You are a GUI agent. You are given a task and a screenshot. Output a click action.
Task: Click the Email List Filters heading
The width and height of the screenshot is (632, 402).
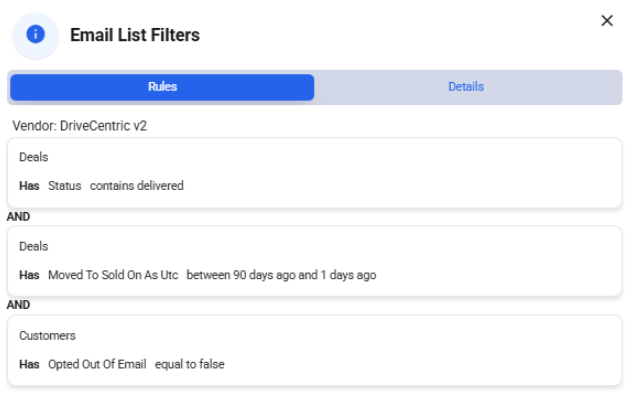pos(135,35)
